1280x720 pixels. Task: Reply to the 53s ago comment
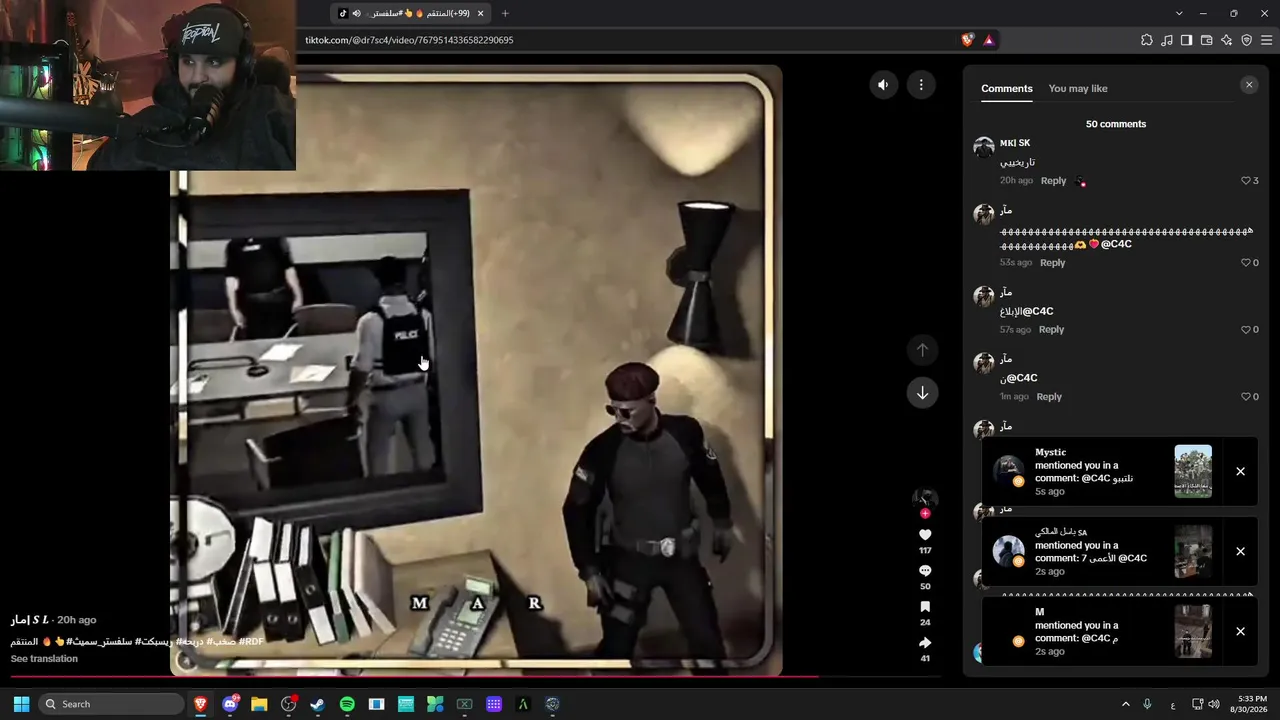(x=1052, y=263)
